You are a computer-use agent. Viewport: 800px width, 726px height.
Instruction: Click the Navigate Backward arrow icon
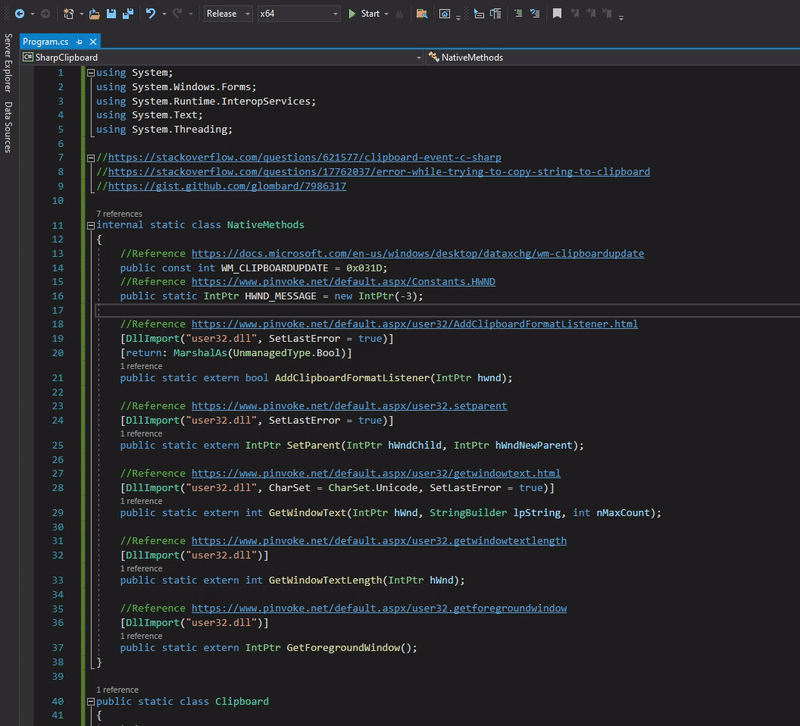tap(20, 11)
